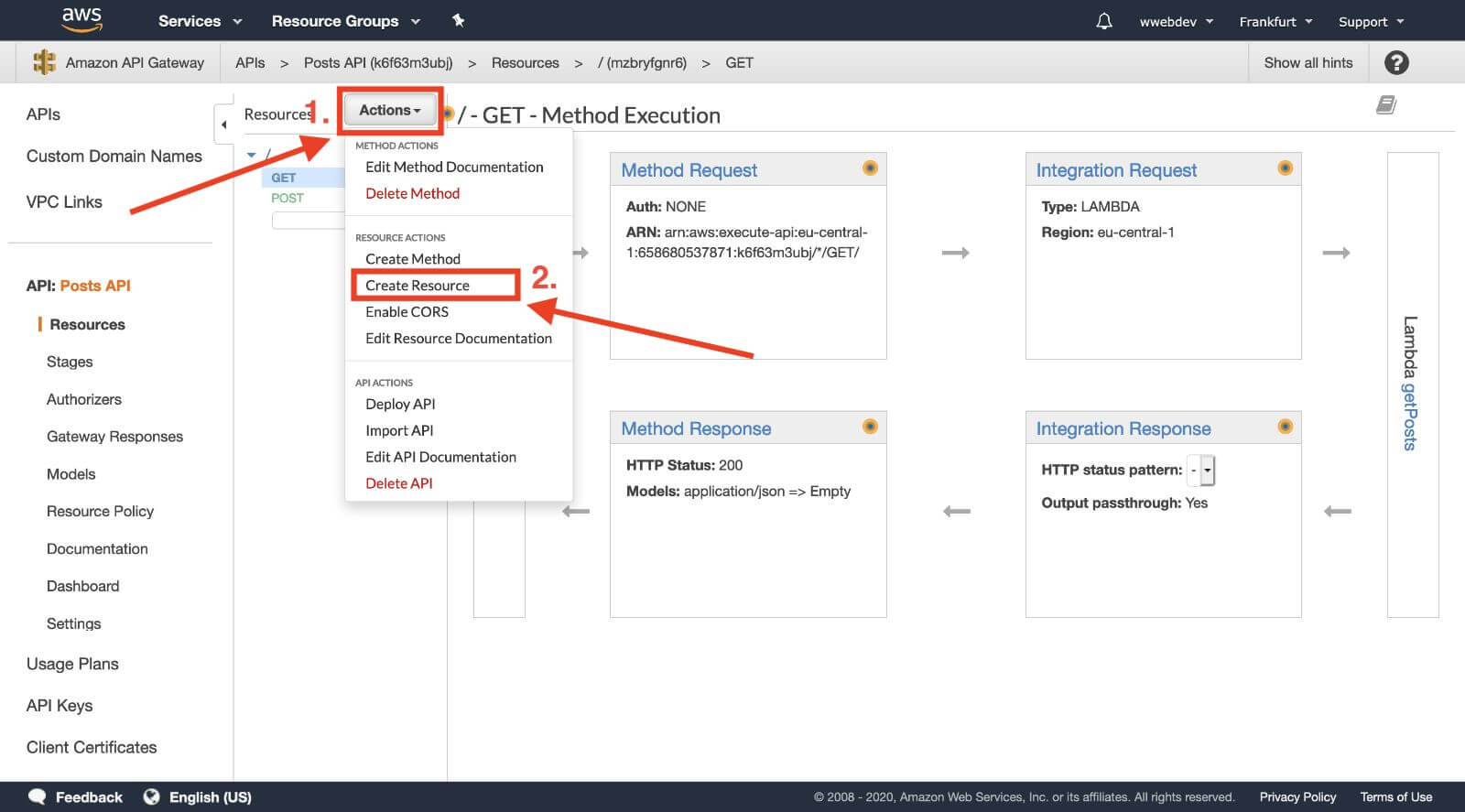Open the Resource Groups dropdown
Image resolution: width=1465 pixels, height=812 pixels.
[x=345, y=21]
